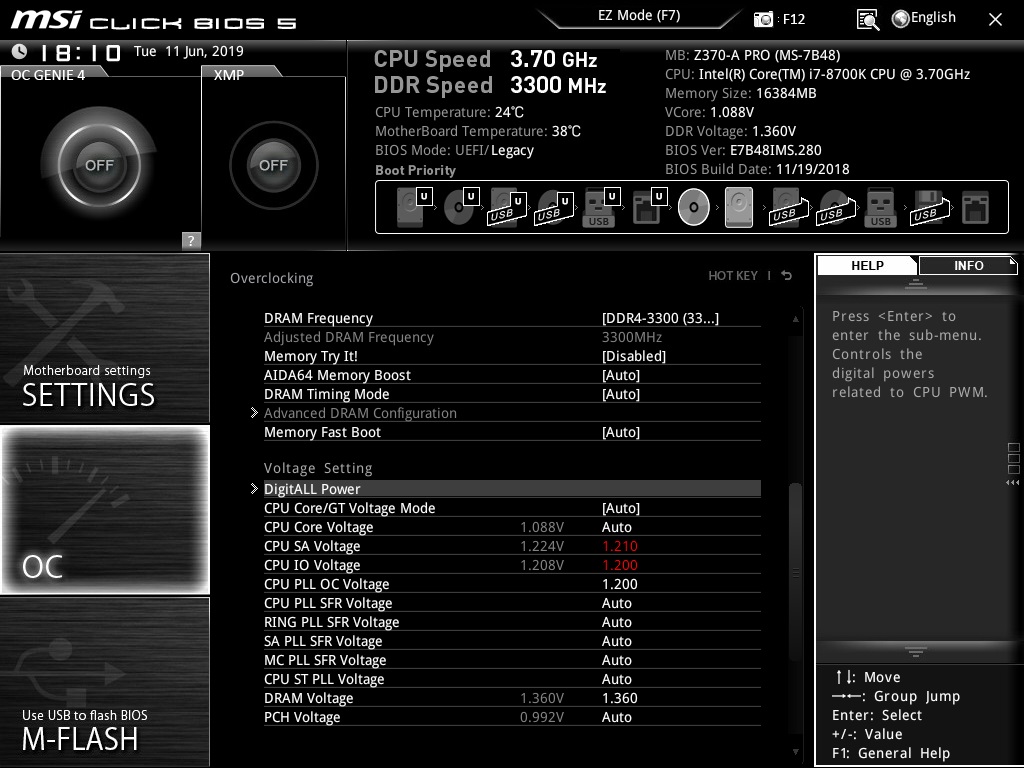
Task: Click the Adjusted DRAM Frequency 3300MHz row
Action: click(x=512, y=337)
